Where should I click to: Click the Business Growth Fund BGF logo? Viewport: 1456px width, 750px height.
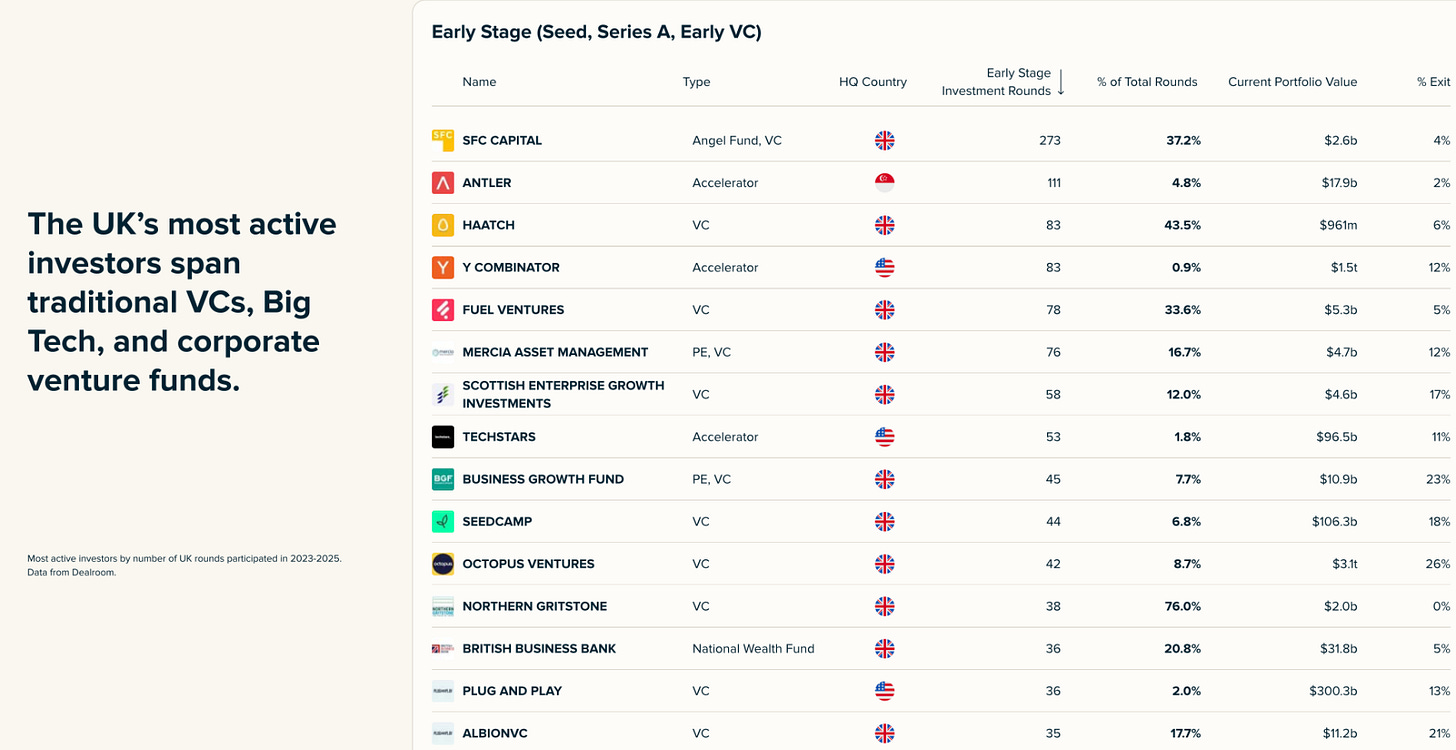click(x=443, y=479)
